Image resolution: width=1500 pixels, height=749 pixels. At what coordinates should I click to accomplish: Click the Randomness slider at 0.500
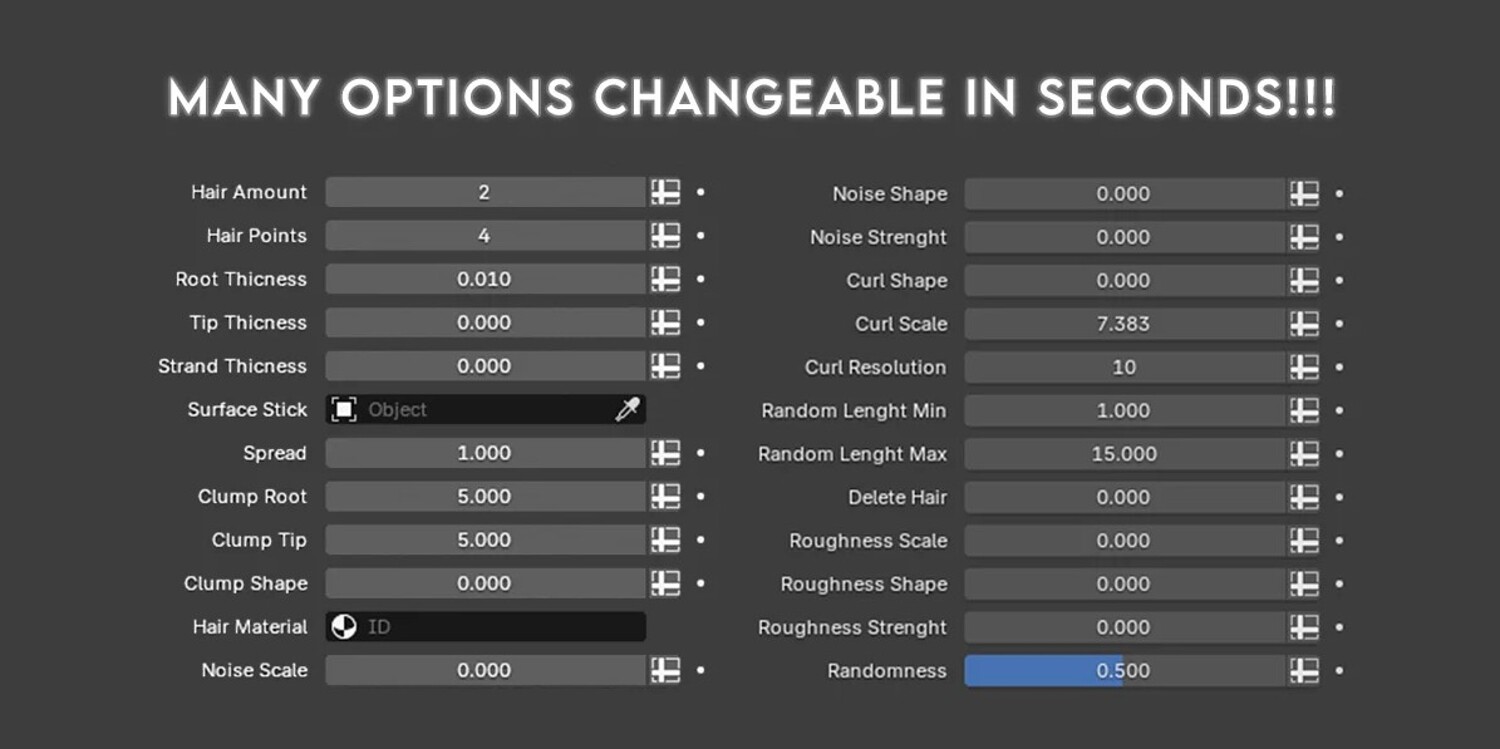(x=1124, y=671)
